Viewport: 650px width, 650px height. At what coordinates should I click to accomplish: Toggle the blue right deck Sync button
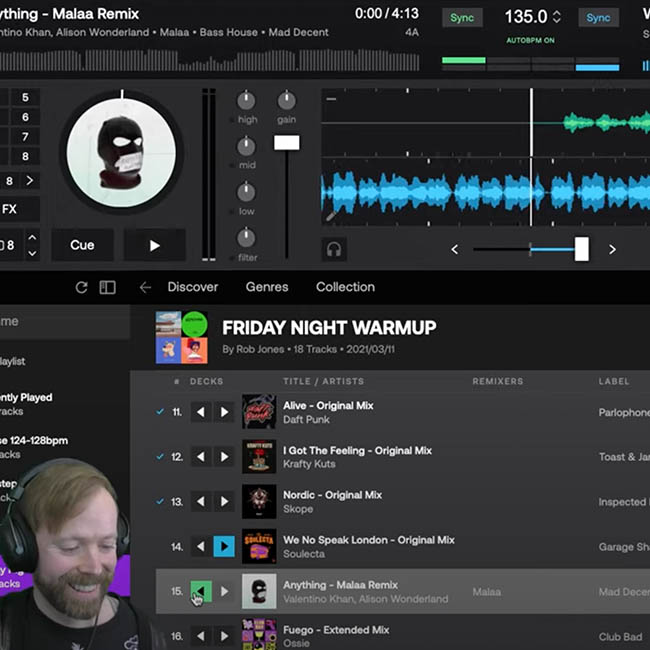point(598,18)
